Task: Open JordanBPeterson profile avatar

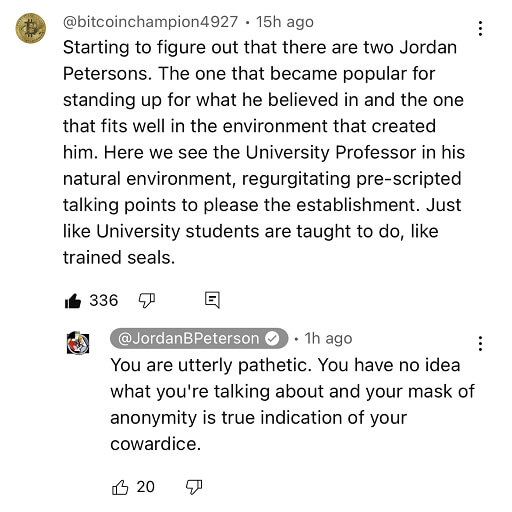Action: click(78, 343)
